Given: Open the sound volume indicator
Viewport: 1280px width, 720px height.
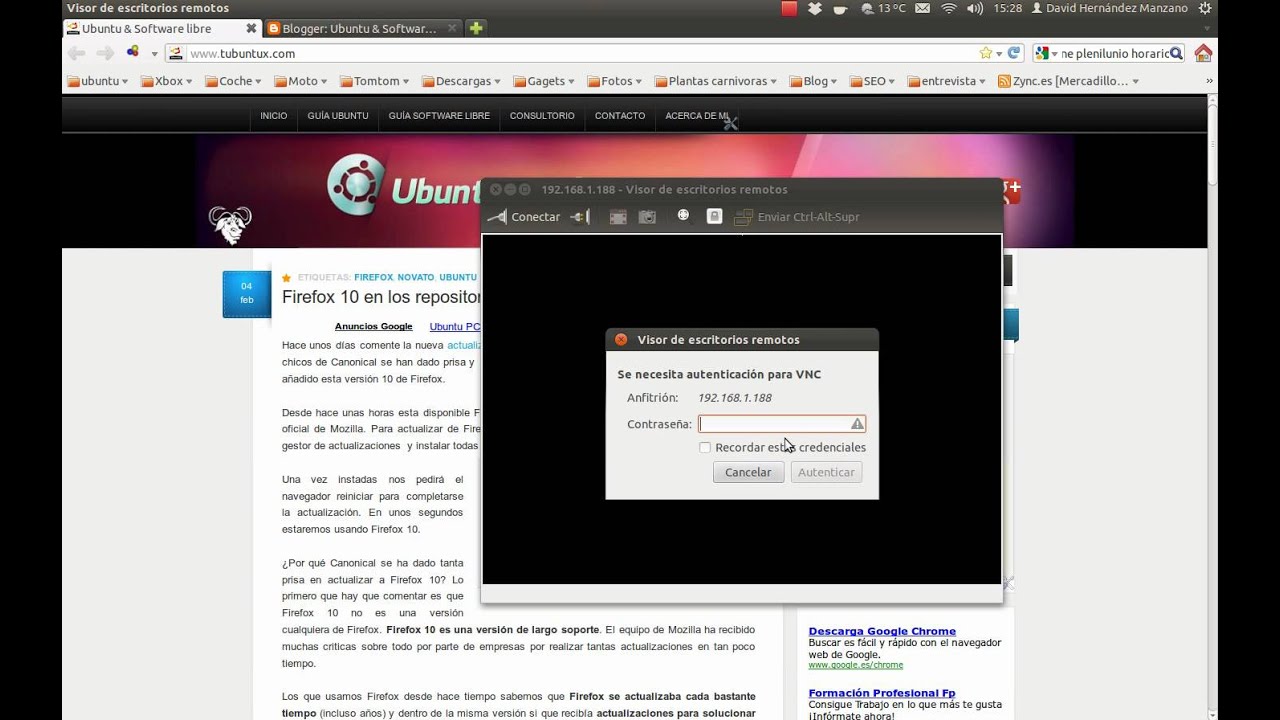Looking at the screenshot, I should click(975, 8).
